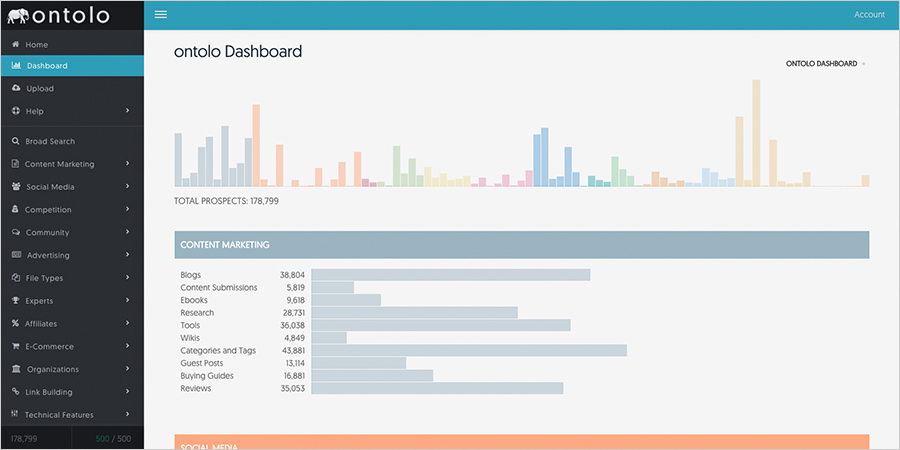
Task: Click the Upload cloud icon
Action: (x=16, y=88)
